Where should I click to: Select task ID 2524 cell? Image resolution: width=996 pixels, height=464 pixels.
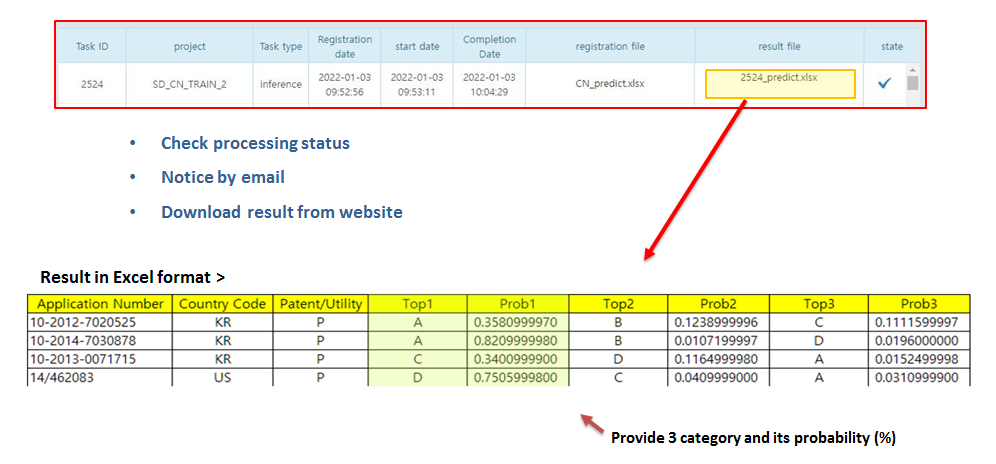[x=92, y=84]
